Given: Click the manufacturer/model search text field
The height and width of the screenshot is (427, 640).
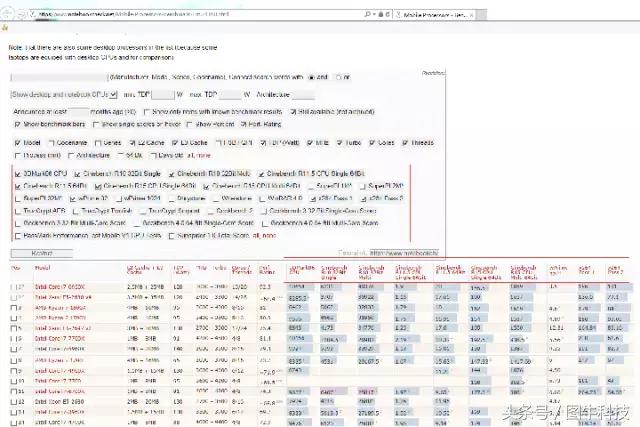Looking at the screenshot, I should 59,77.
